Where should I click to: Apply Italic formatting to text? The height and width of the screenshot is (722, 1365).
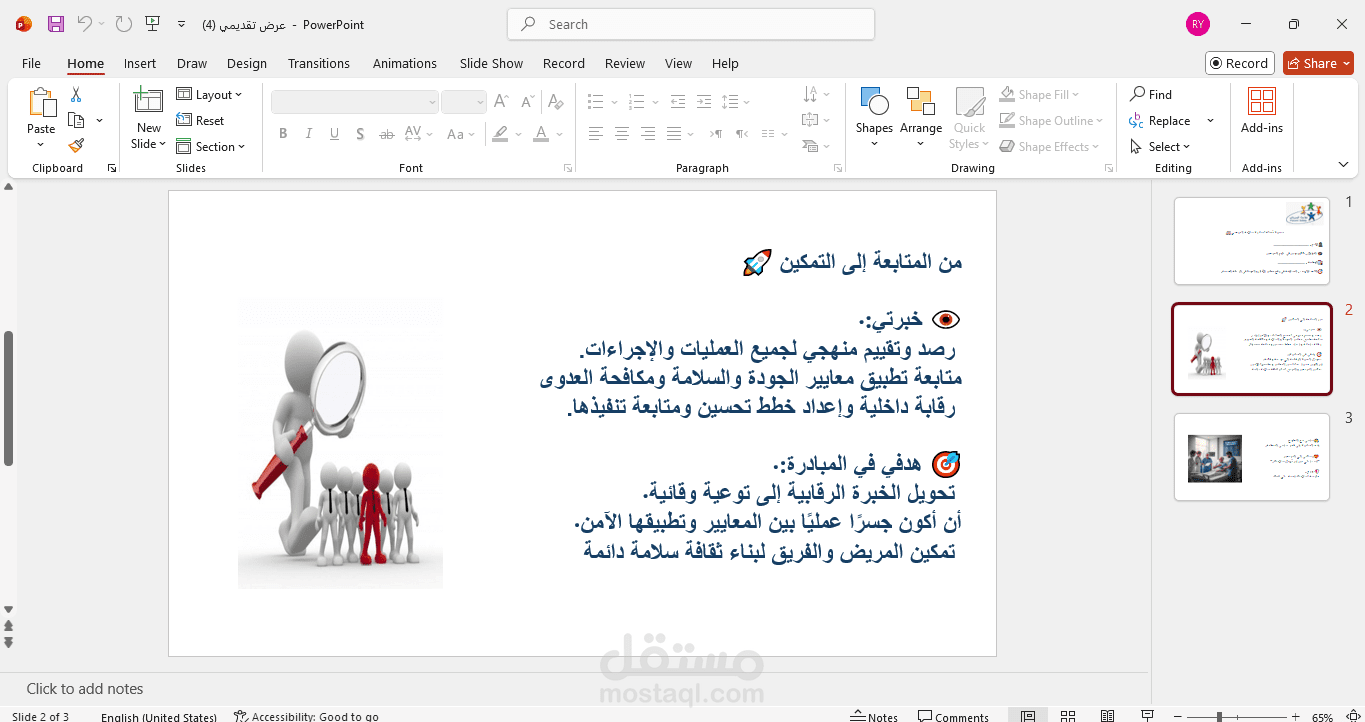[x=308, y=133]
